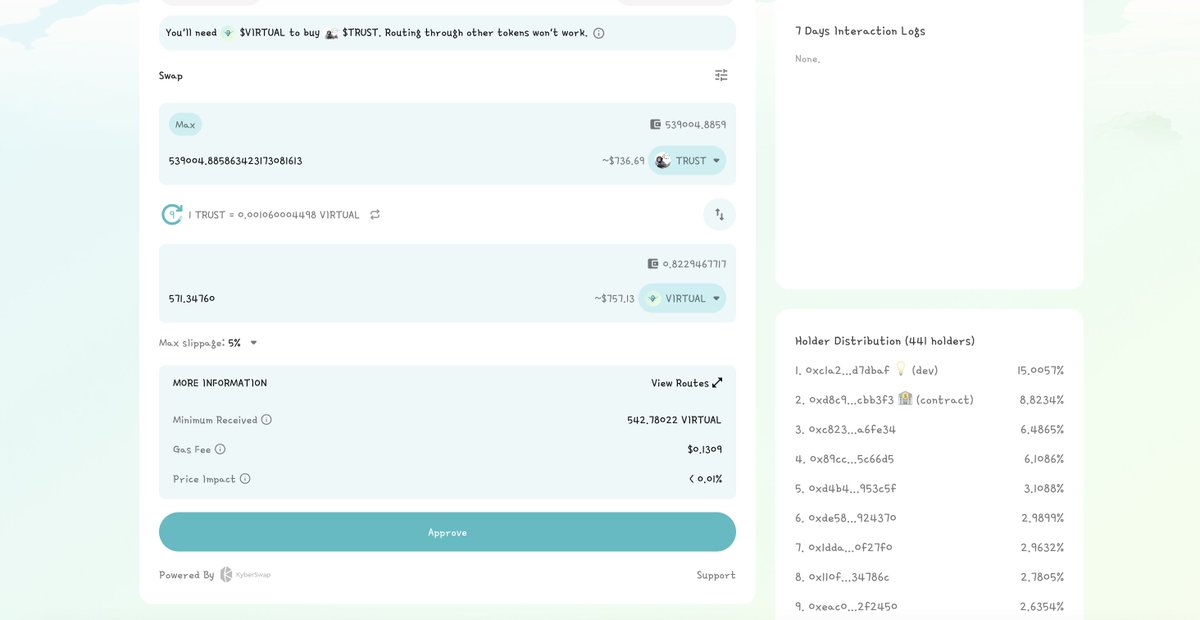This screenshot has height=620, width=1200.
Task: Click 1 TRUST = 0.001060004498 VIRTUAL rate
Action: coord(274,215)
